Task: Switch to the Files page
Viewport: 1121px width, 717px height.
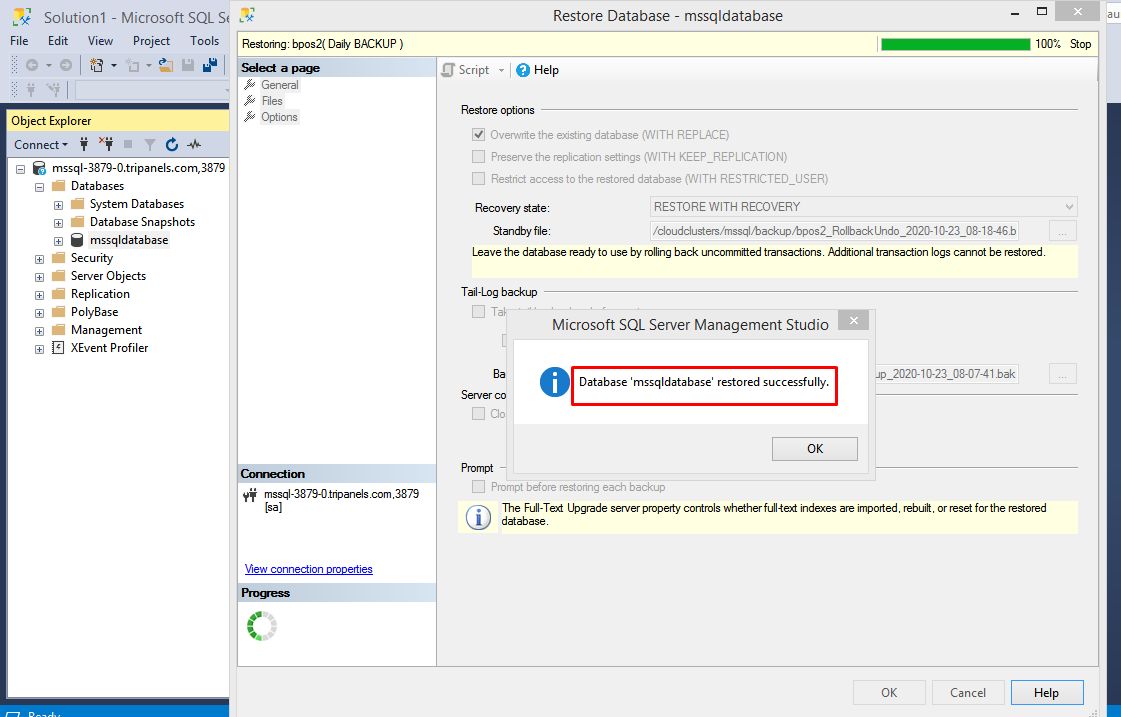Action: click(x=272, y=101)
